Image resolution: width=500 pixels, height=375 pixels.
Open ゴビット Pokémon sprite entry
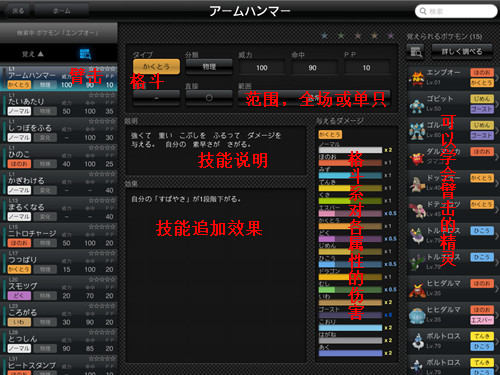(416, 105)
